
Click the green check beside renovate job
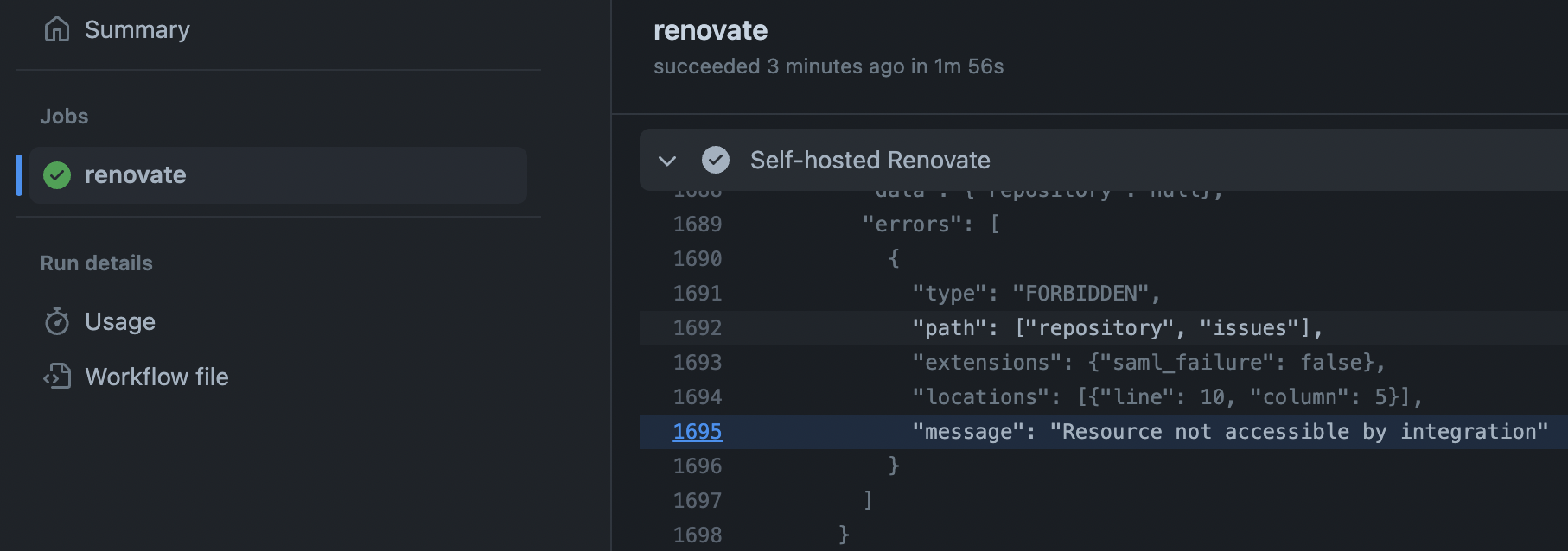[56, 174]
